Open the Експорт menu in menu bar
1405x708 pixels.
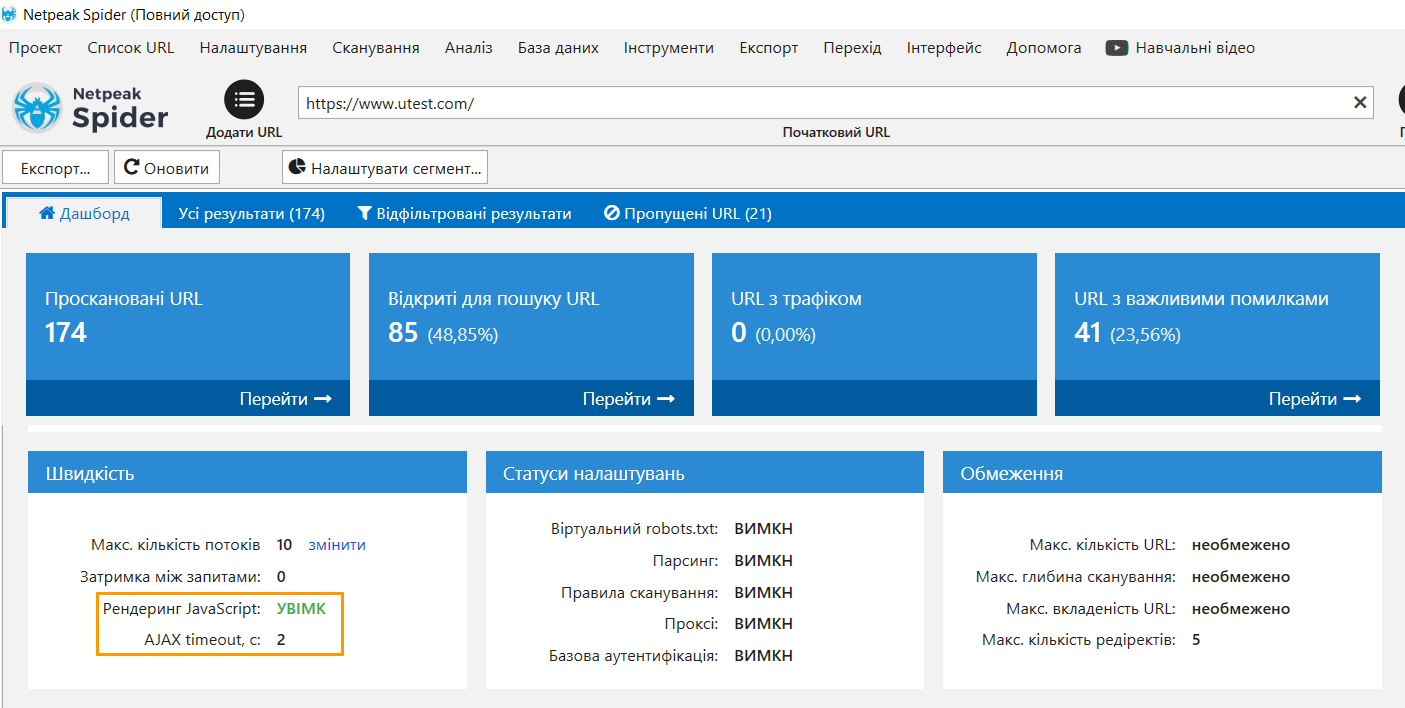click(x=769, y=48)
